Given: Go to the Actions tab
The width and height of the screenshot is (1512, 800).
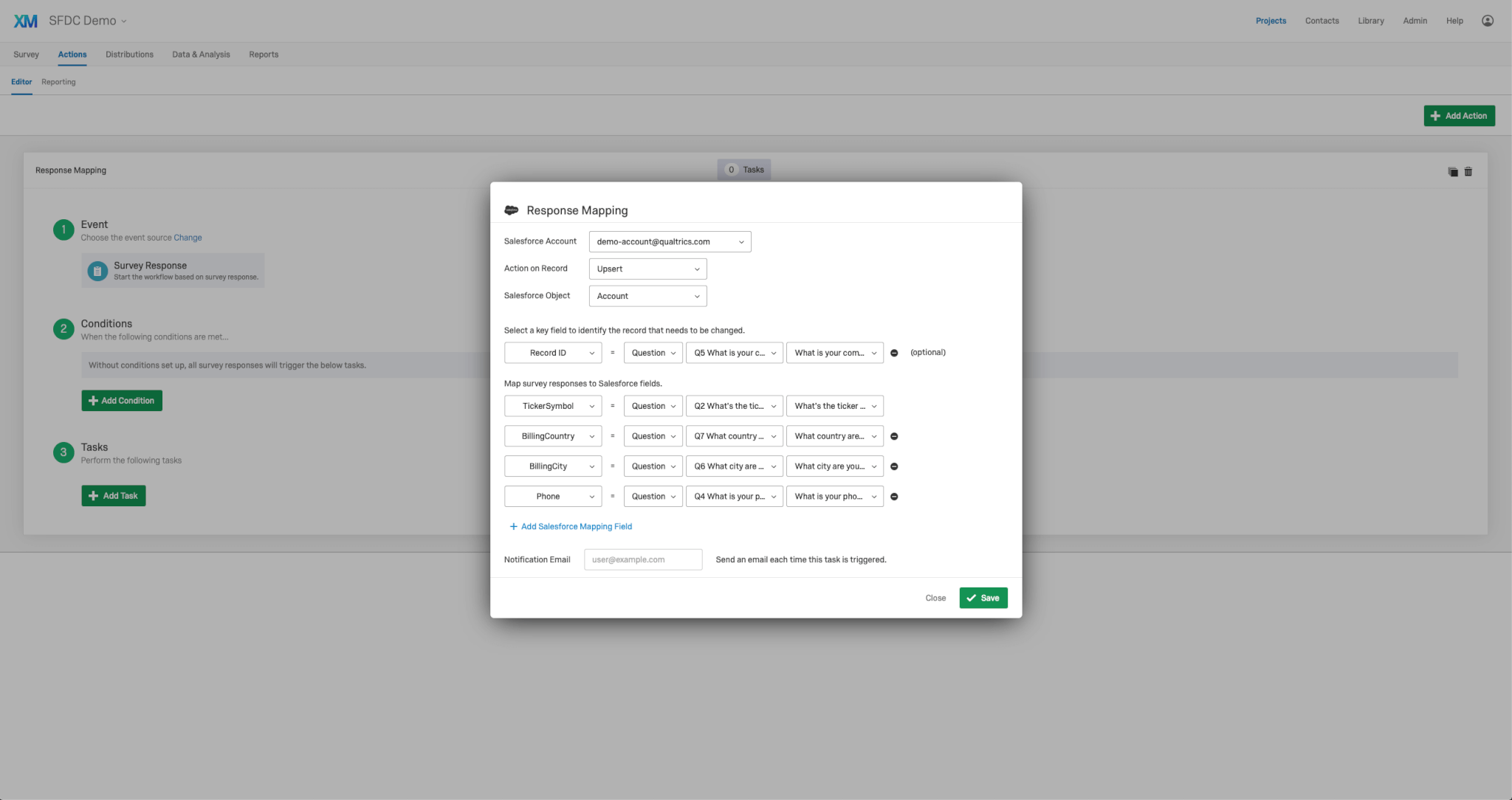Looking at the screenshot, I should coord(72,55).
